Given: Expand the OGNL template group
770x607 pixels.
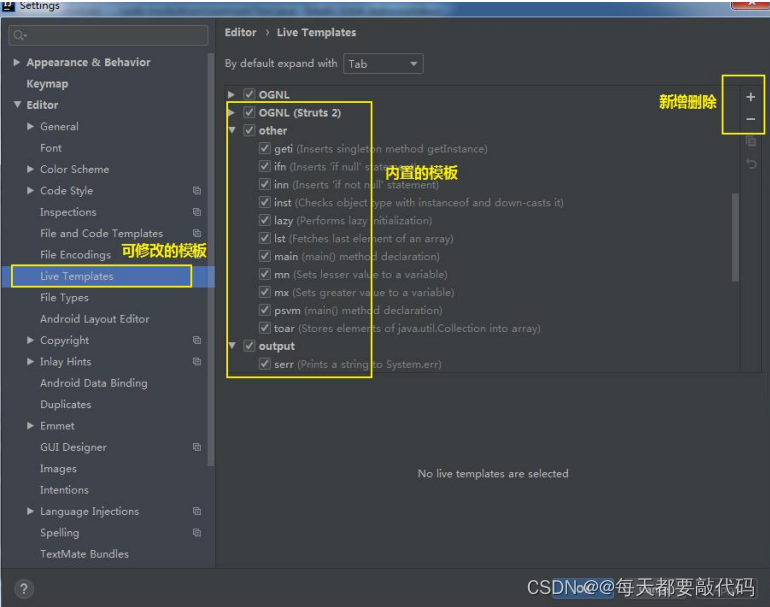Looking at the screenshot, I should click(231, 94).
